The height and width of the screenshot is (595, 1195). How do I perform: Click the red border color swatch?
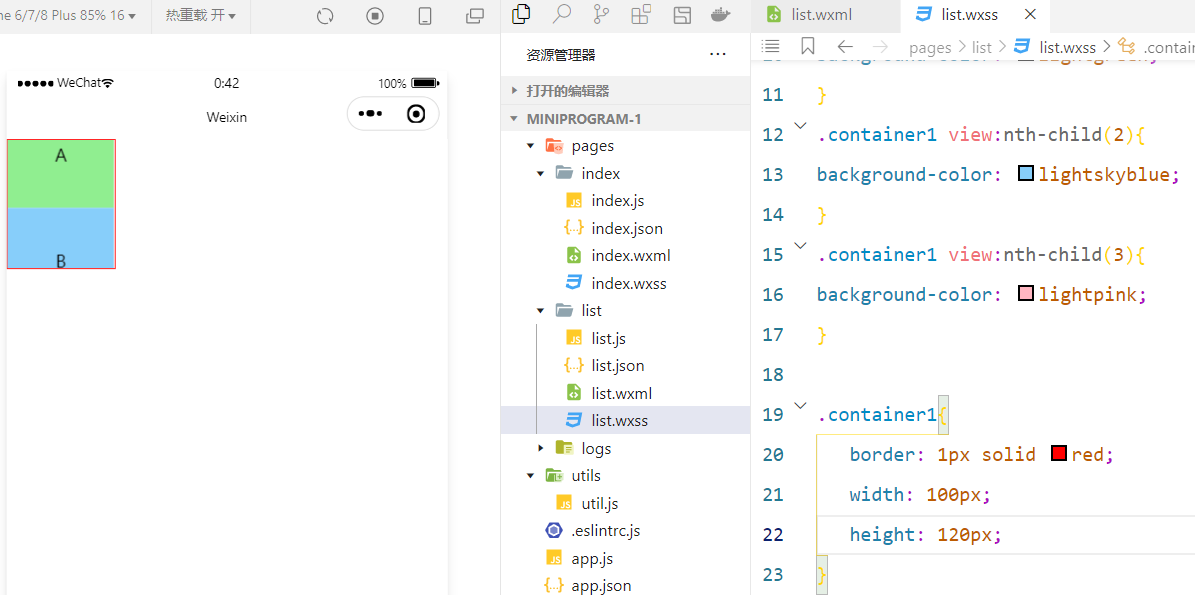1059,454
